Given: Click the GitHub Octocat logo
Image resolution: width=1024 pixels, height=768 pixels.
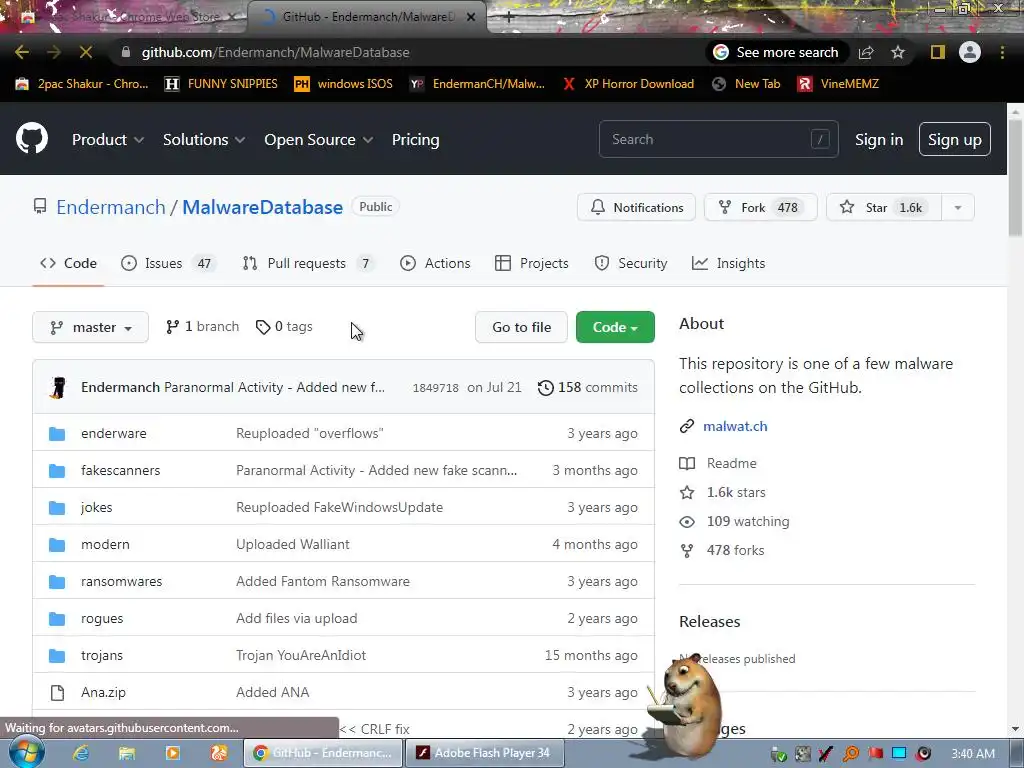Looking at the screenshot, I should tap(31, 138).
